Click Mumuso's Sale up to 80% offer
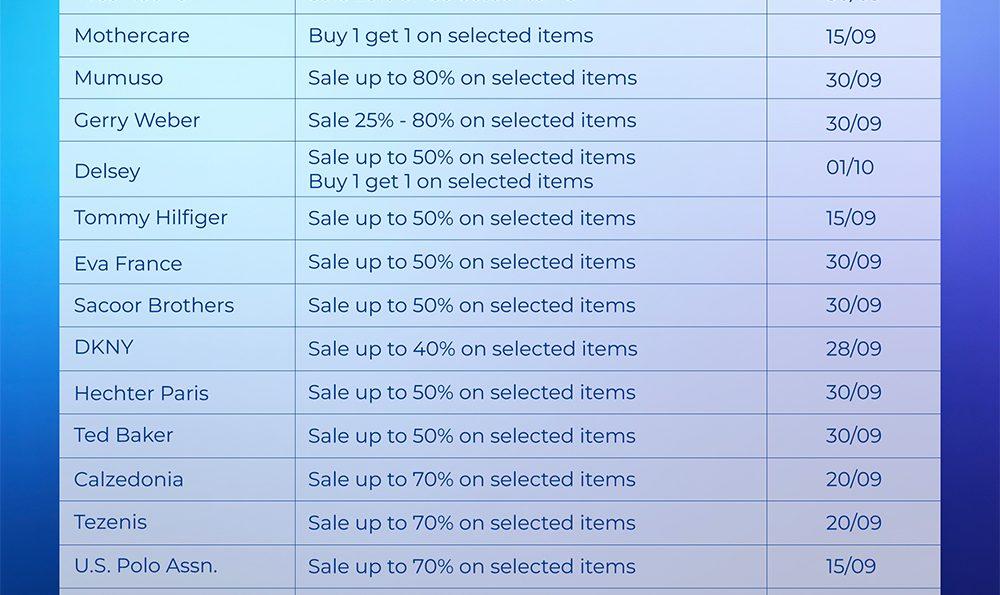This screenshot has width=1000, height=595. coord(472,78)
